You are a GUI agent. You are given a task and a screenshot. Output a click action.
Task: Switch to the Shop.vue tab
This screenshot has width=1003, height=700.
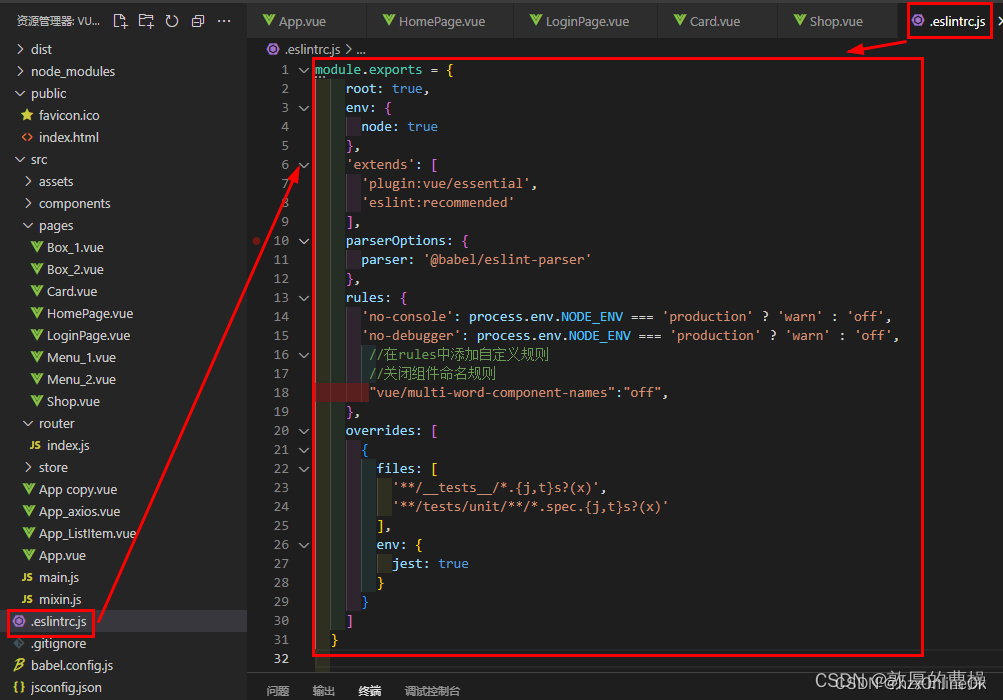tap(838, 20)
